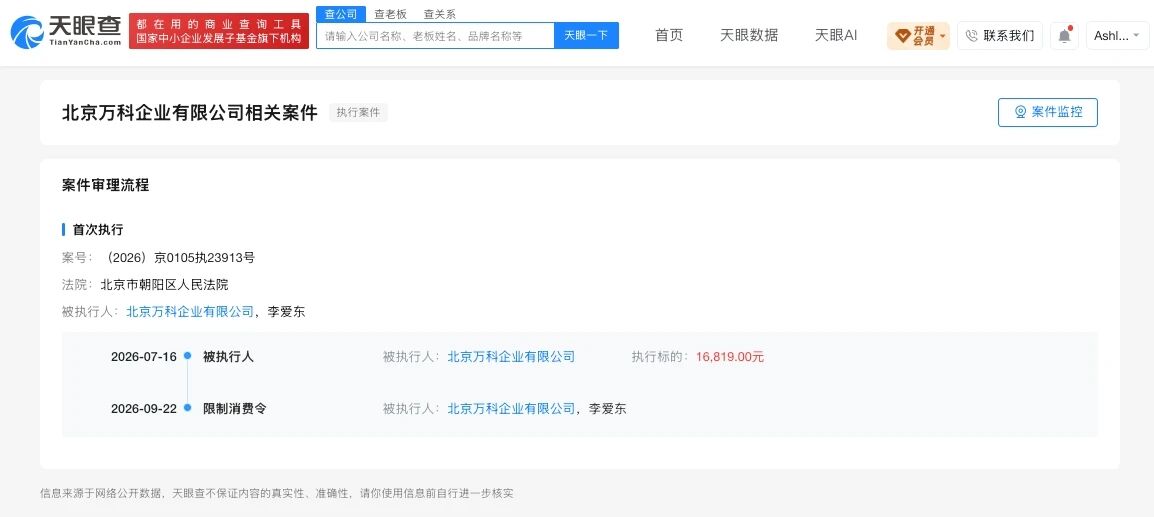Click the 天眼一下 search button
The width and height of the screenshot is (1154, 517).
[586, 35]
